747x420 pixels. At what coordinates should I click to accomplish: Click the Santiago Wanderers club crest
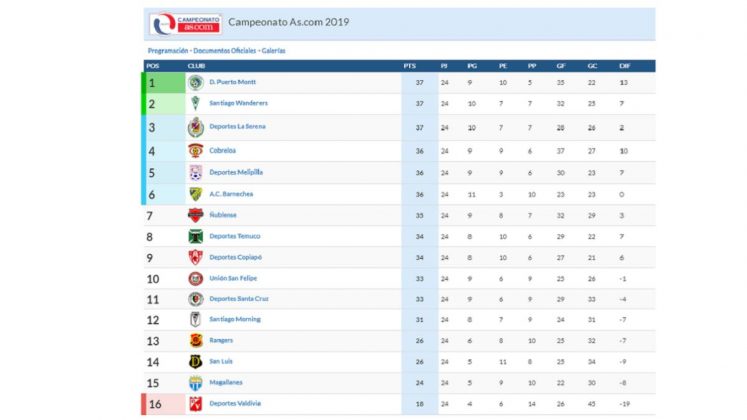click(x=195, y=103)
